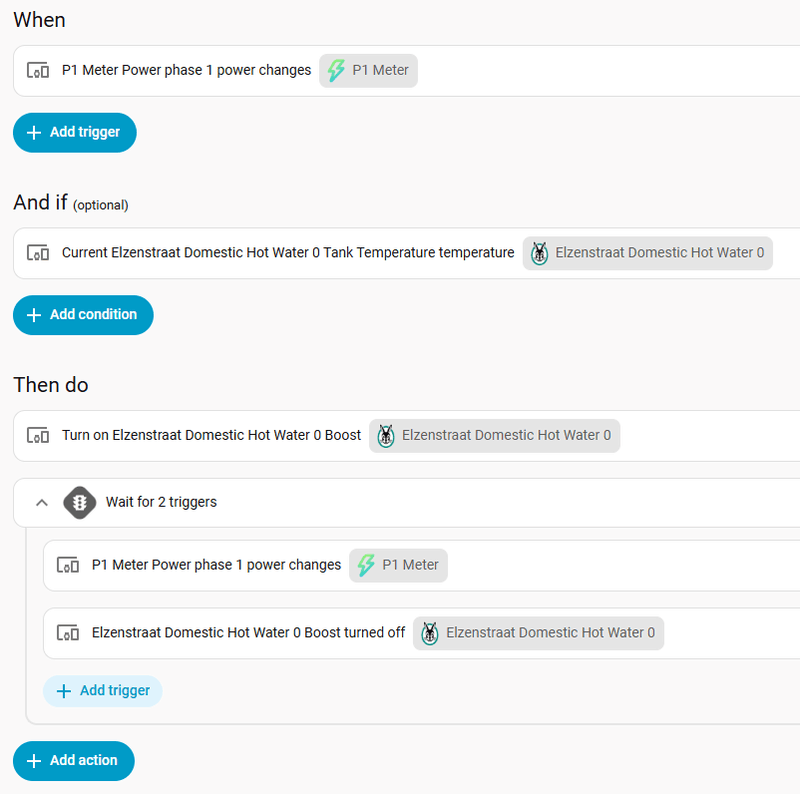Add a new condition under And if
This screenshot has height=794, width=800.
(83, 315)
